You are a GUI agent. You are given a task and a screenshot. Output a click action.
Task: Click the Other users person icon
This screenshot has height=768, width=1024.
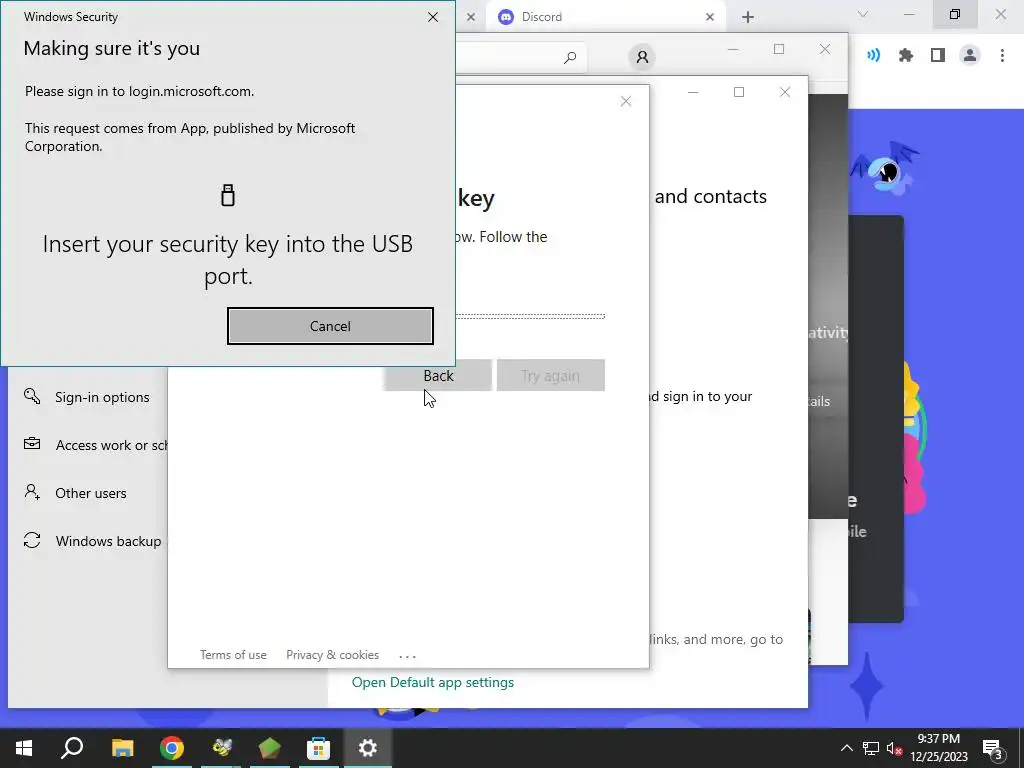[32, 492]
